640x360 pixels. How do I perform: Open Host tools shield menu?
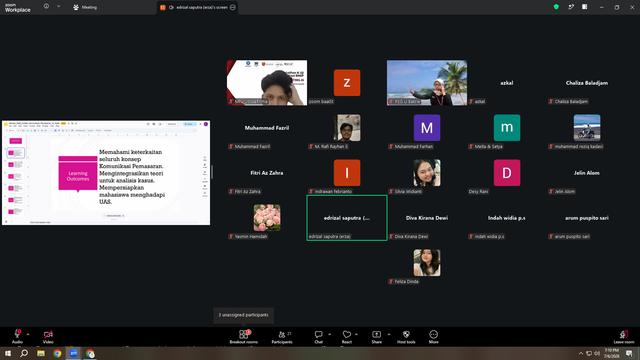[x=406, y=336]
